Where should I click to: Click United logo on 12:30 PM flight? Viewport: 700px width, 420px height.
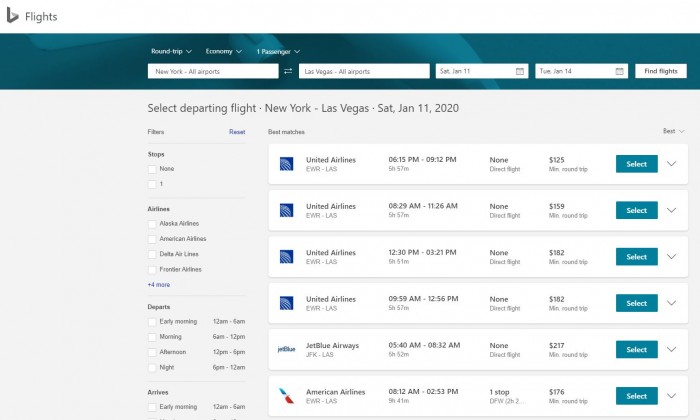coord(286,257)
